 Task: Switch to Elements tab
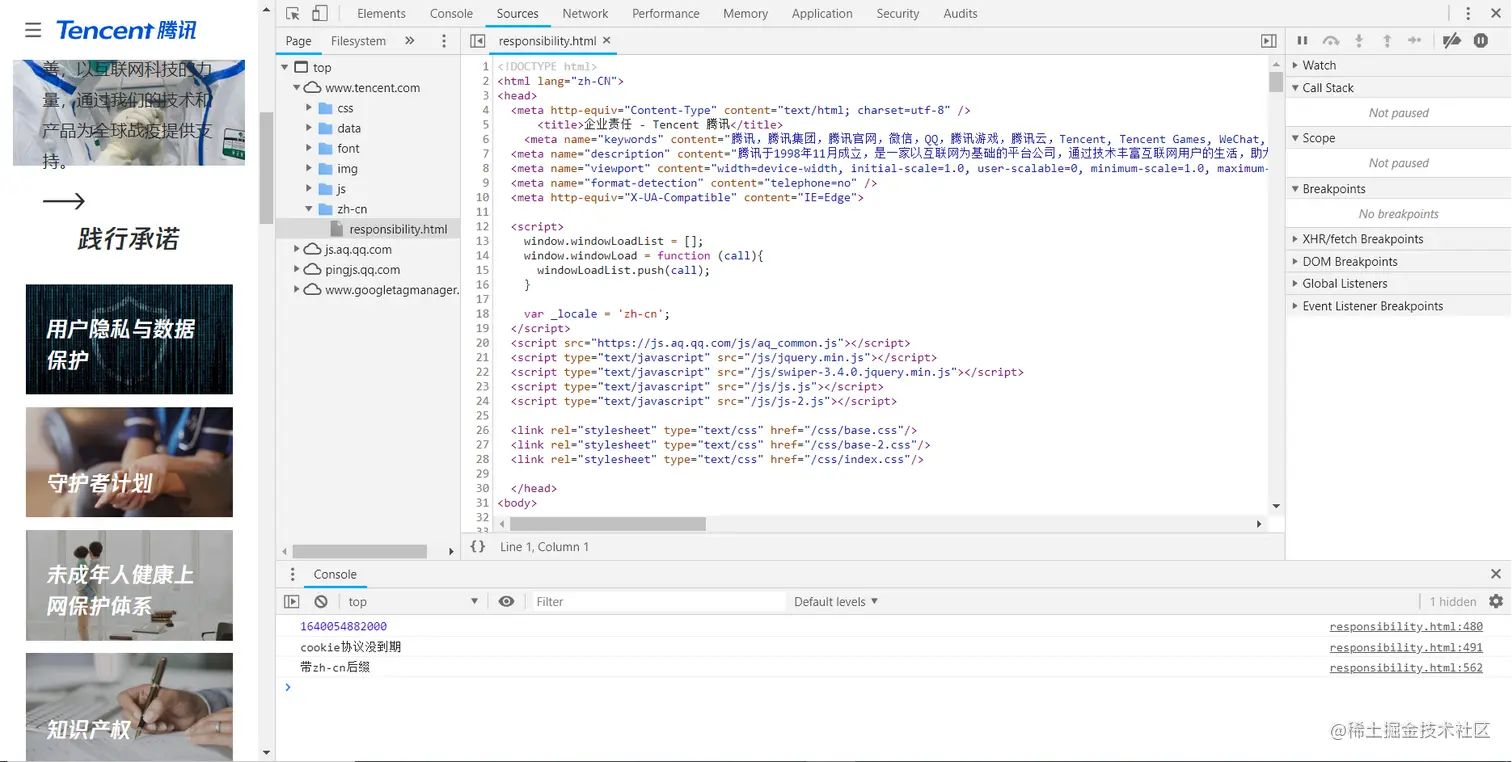pos(381,14)
